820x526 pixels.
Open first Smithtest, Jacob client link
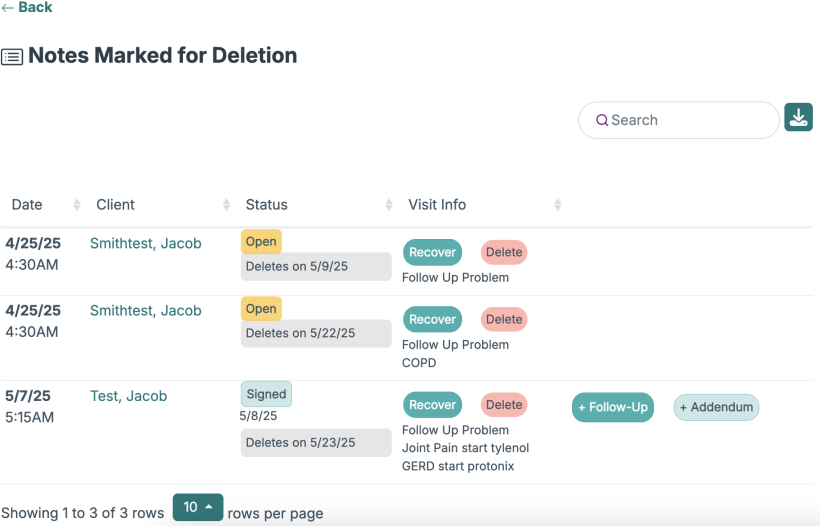[145, 243]
